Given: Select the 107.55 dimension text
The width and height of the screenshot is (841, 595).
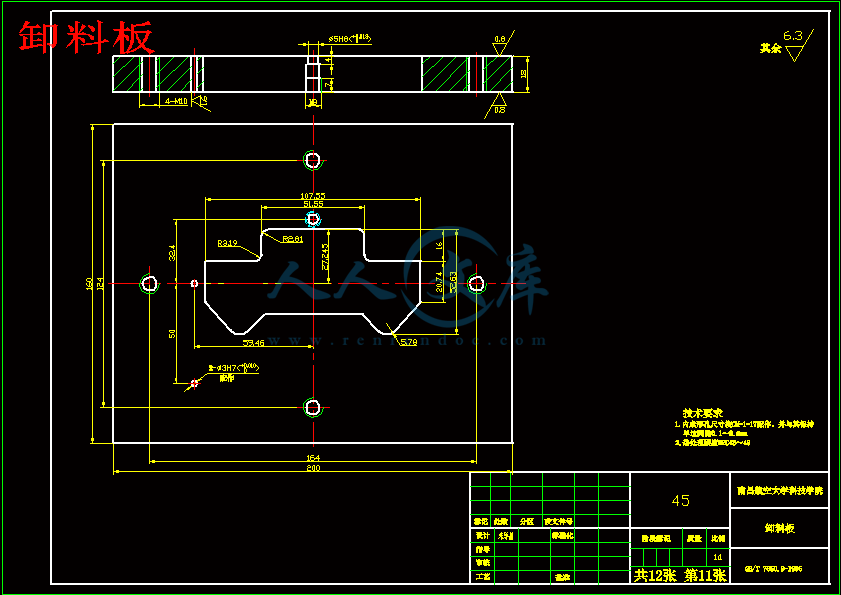Looking at the screenshot, I should 313,195.
